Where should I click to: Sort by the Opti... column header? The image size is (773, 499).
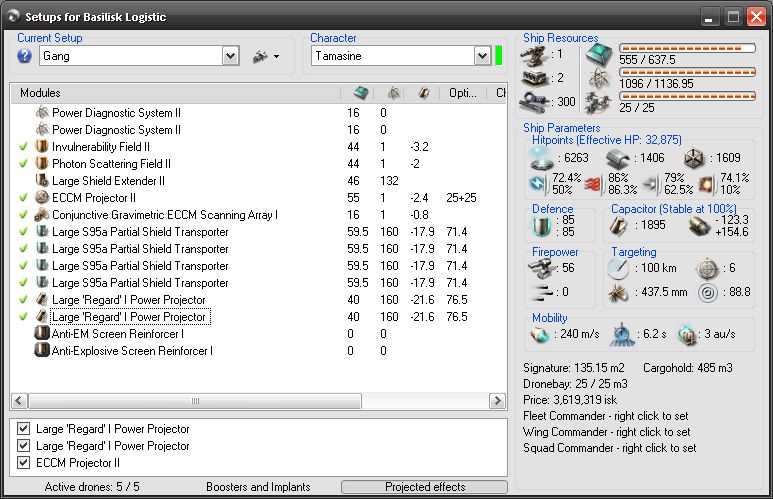tap(462, 93)
